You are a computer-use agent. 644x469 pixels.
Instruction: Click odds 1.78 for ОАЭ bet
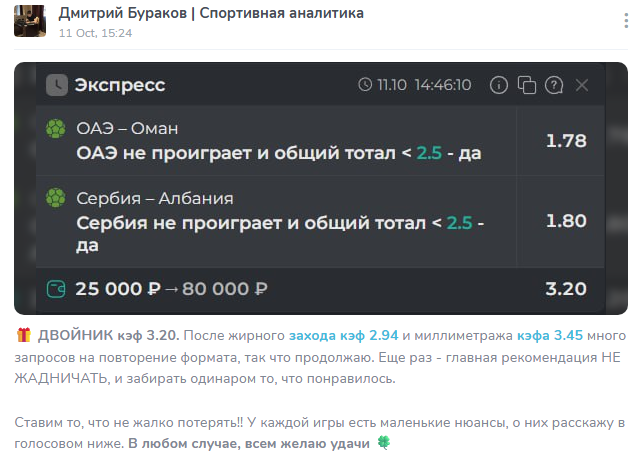566,141
